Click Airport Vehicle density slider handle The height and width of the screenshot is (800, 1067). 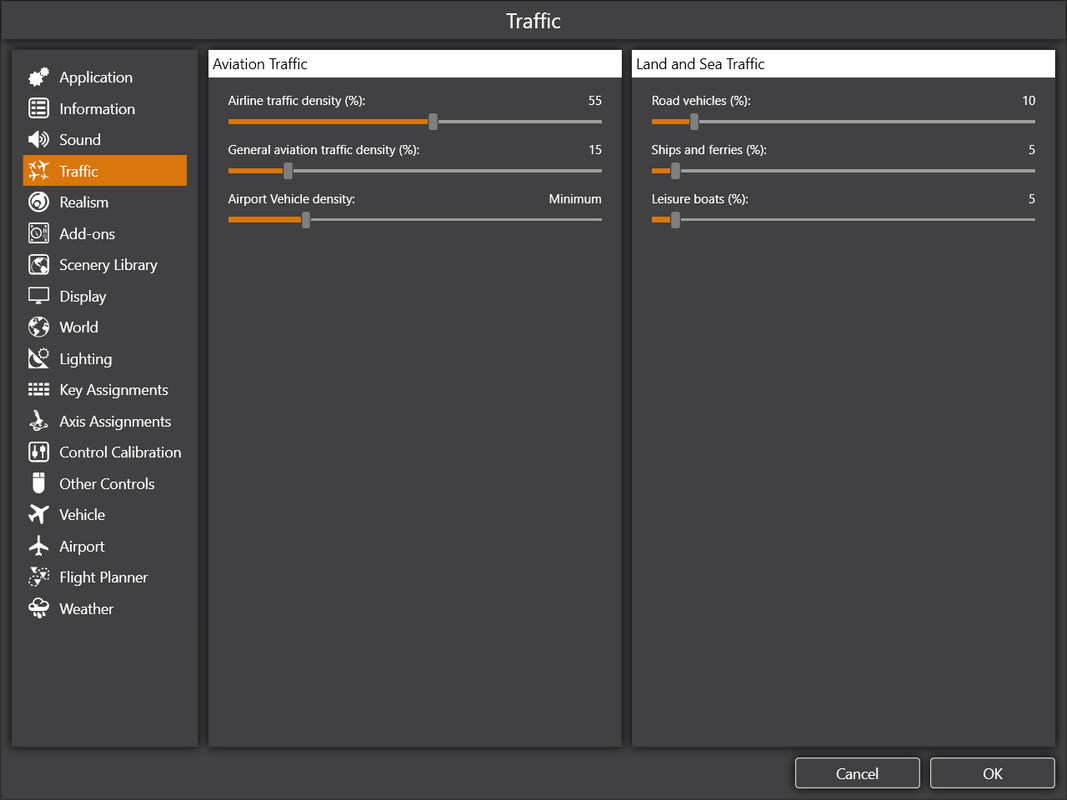306,220
